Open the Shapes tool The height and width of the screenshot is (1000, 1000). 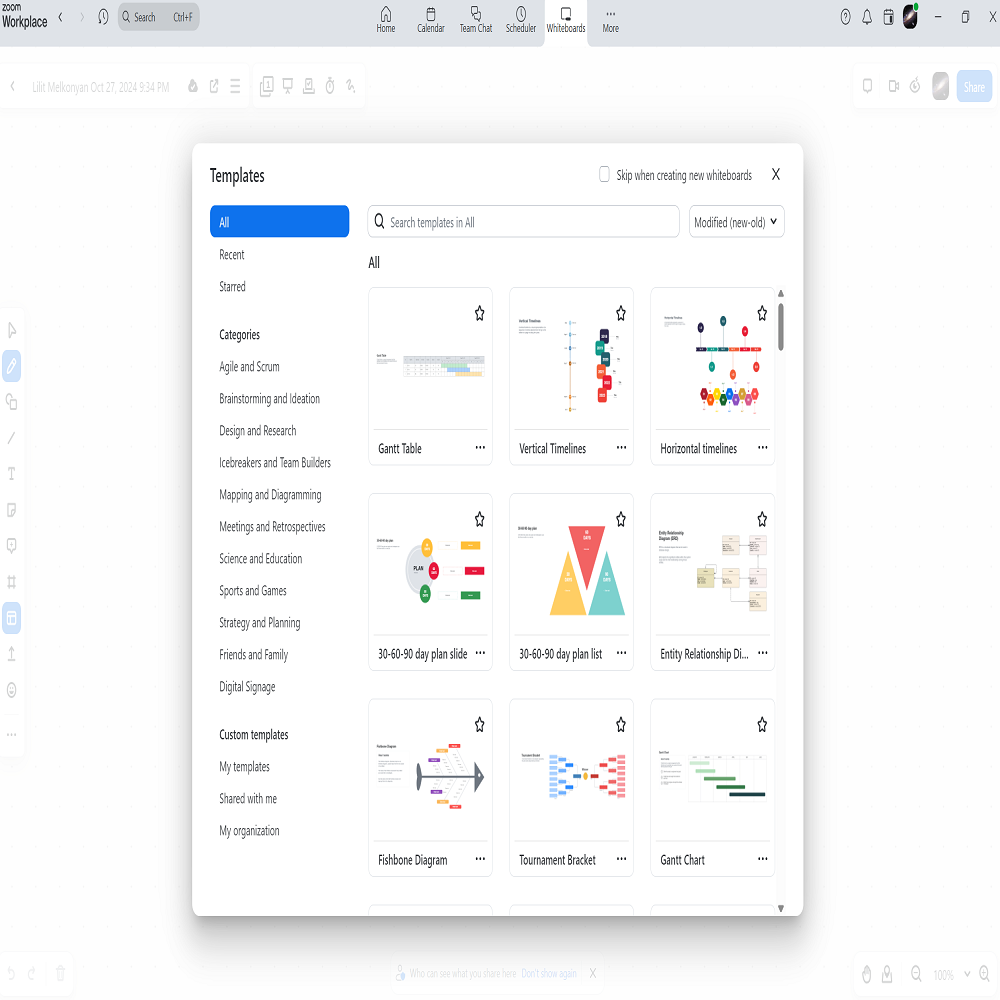tap(11, 401)
